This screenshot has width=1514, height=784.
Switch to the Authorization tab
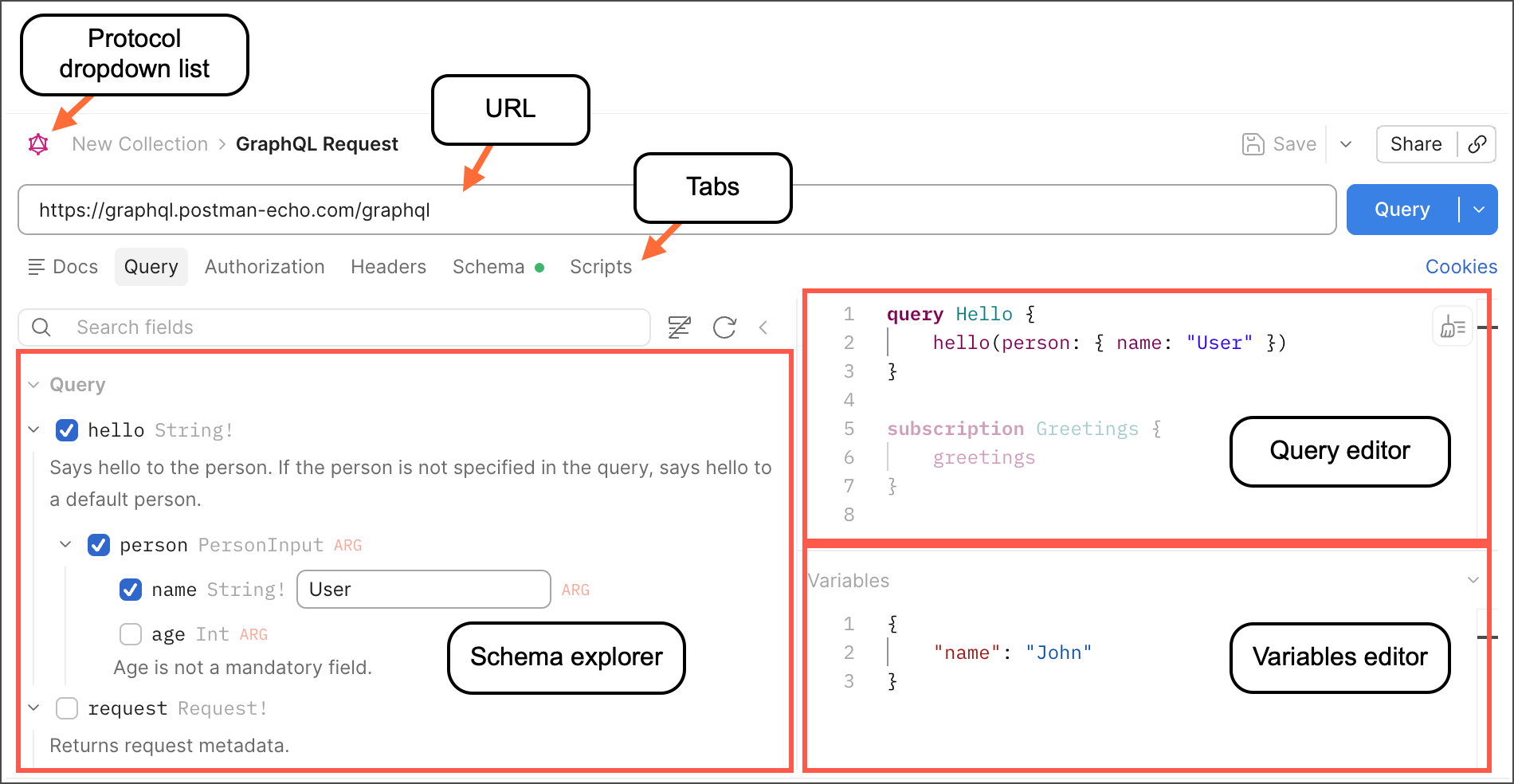point(265,267)
